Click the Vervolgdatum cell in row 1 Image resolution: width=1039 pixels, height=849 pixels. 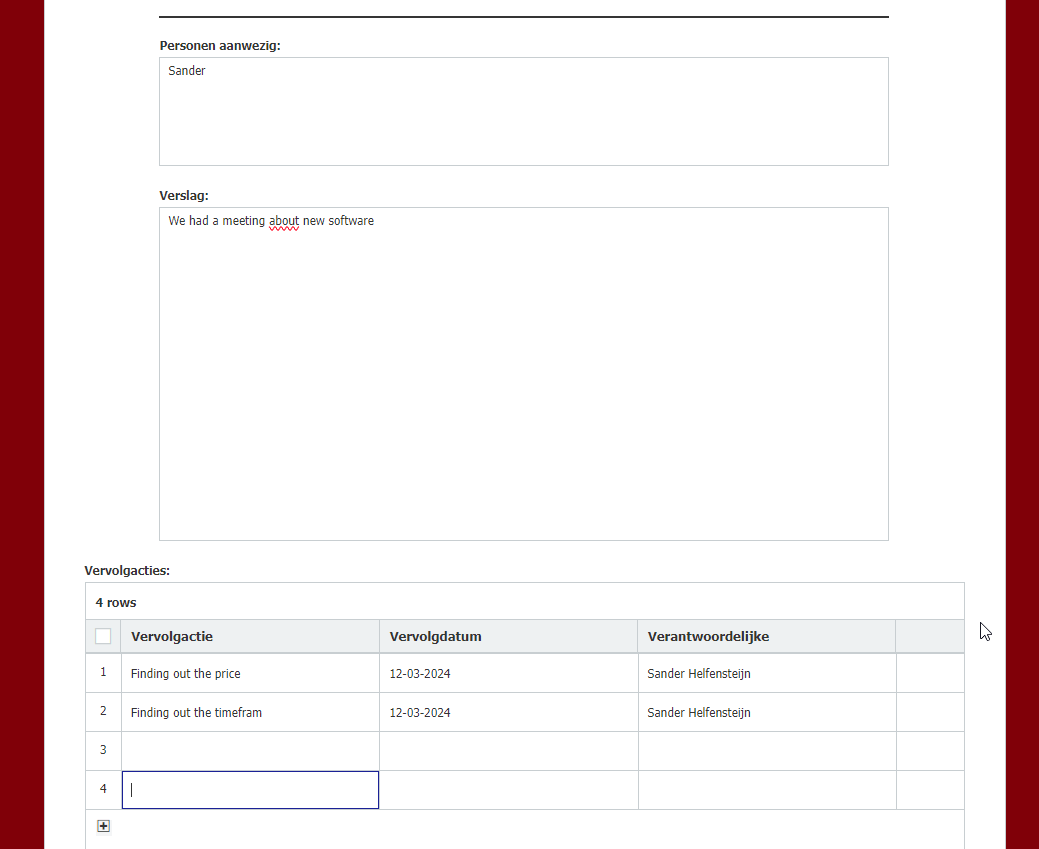(x=508, y=674)
